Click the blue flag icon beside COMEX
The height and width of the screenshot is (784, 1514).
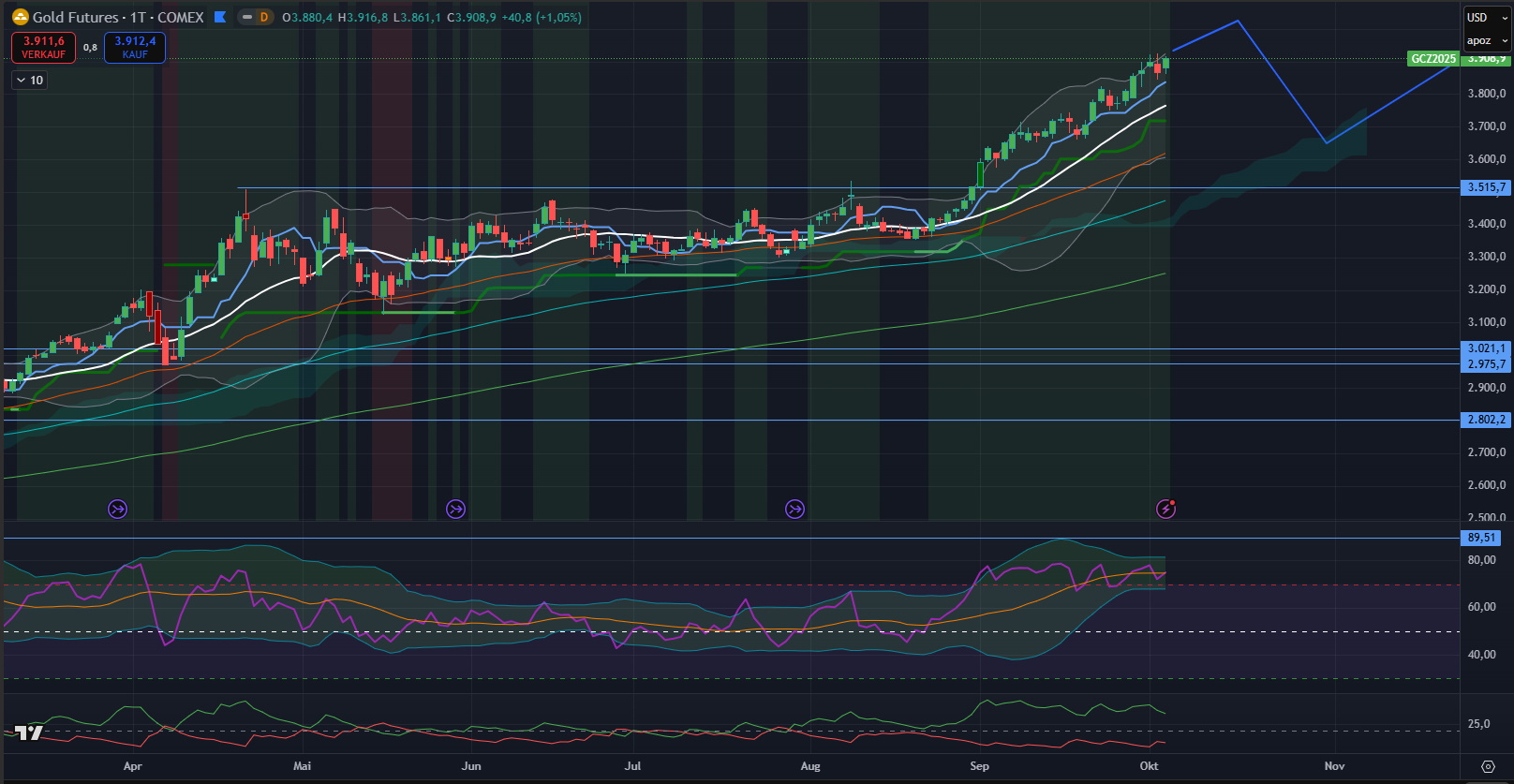pos(220,17)
